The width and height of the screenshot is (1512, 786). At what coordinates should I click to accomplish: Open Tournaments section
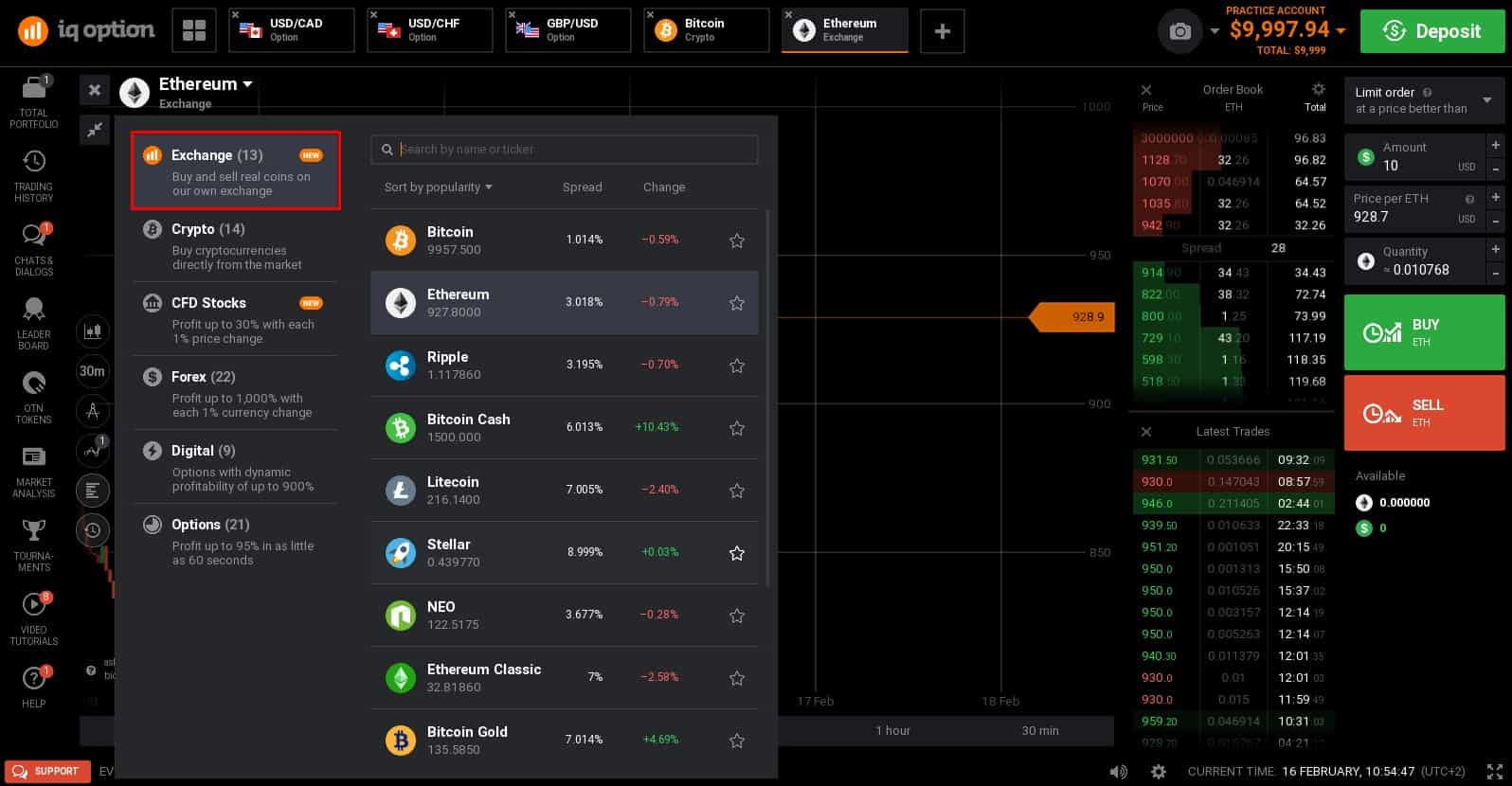tap(34, 545)
